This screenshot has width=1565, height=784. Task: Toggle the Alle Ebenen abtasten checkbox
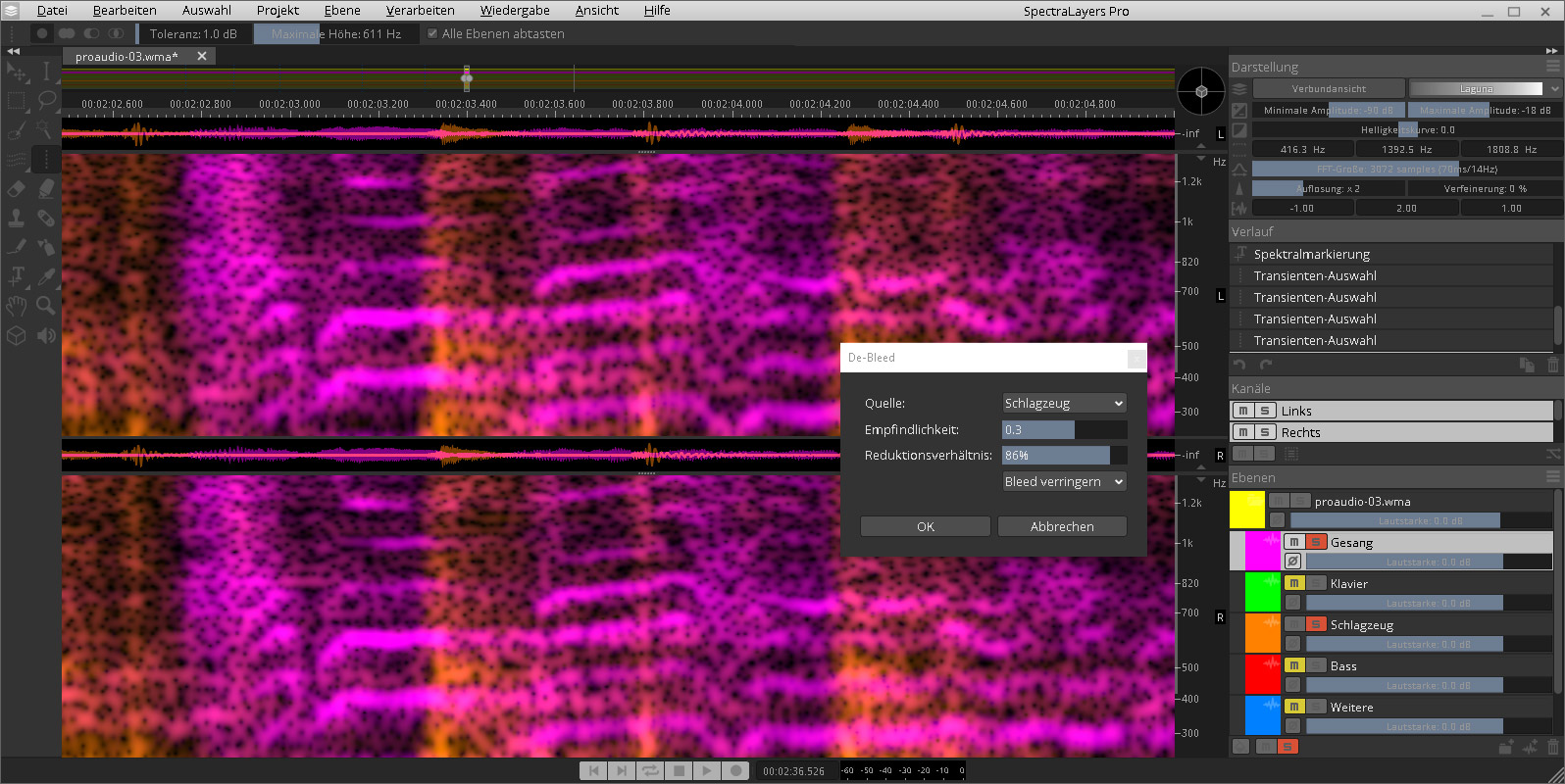(432, 33)
